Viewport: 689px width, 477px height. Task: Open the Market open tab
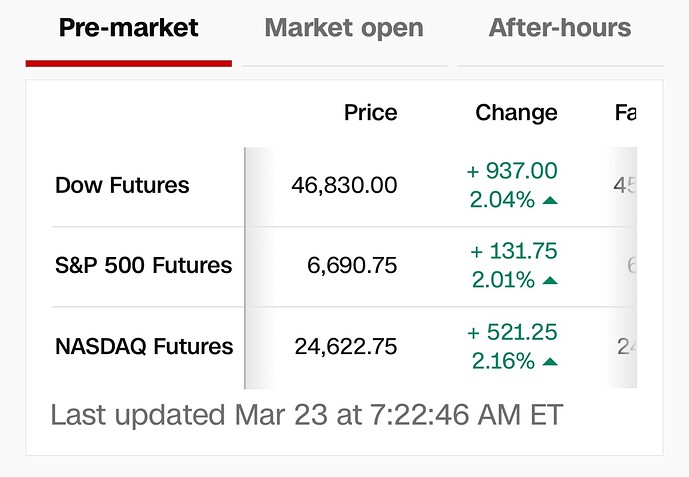coord(344,28)
